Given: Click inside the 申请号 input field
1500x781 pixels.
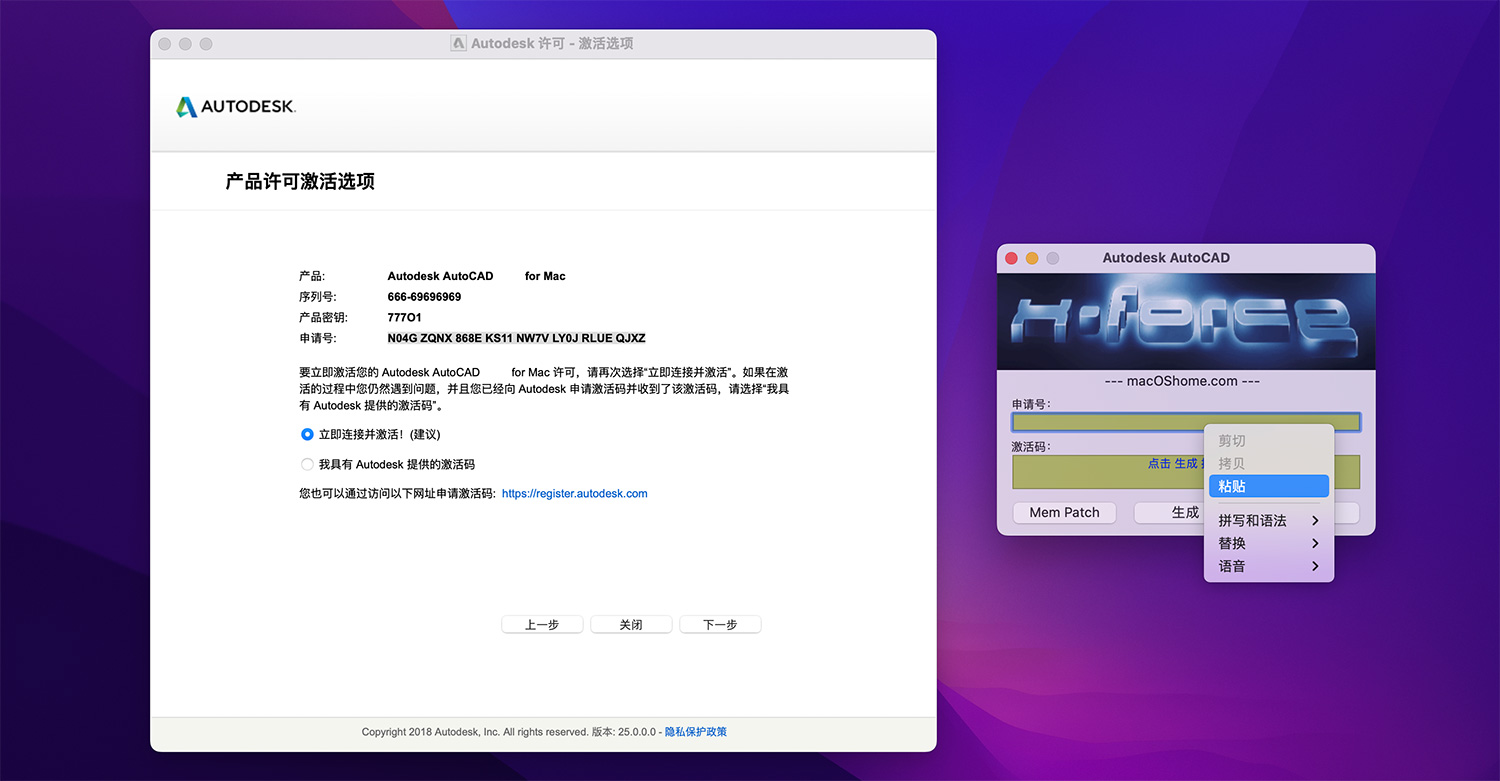Looking at the screenshot, I should 1186,422.
